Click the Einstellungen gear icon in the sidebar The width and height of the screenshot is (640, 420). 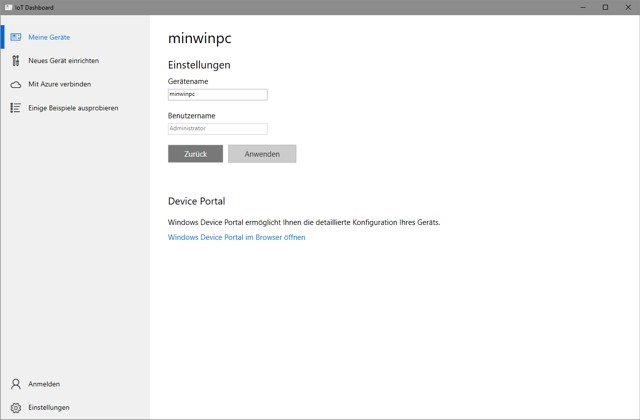(16, 407)
